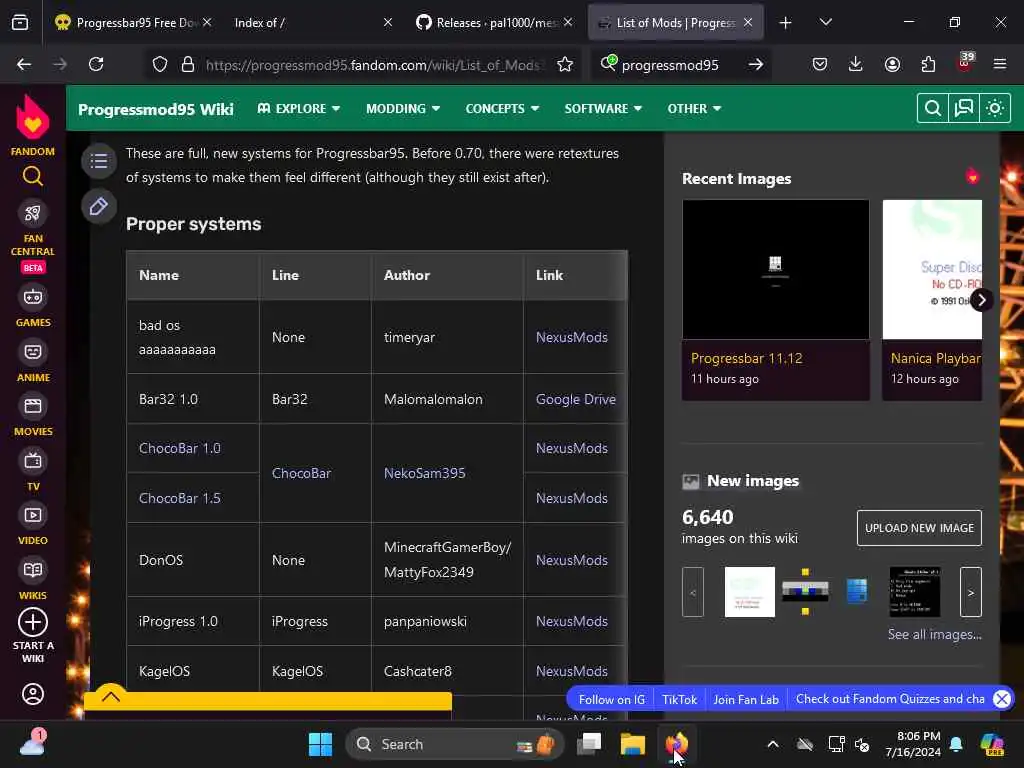Open the ChocoBar 1.5 link
The width and height of the screenshot is (1024, 768).
click(180, 498)
